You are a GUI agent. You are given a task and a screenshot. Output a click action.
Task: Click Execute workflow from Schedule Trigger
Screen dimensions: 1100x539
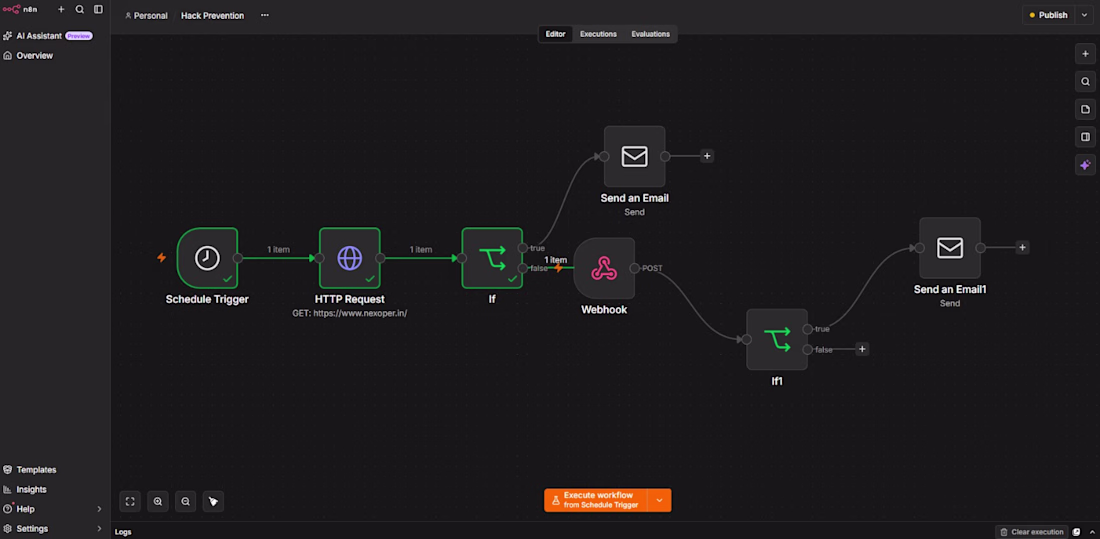[x=596, y=500]
